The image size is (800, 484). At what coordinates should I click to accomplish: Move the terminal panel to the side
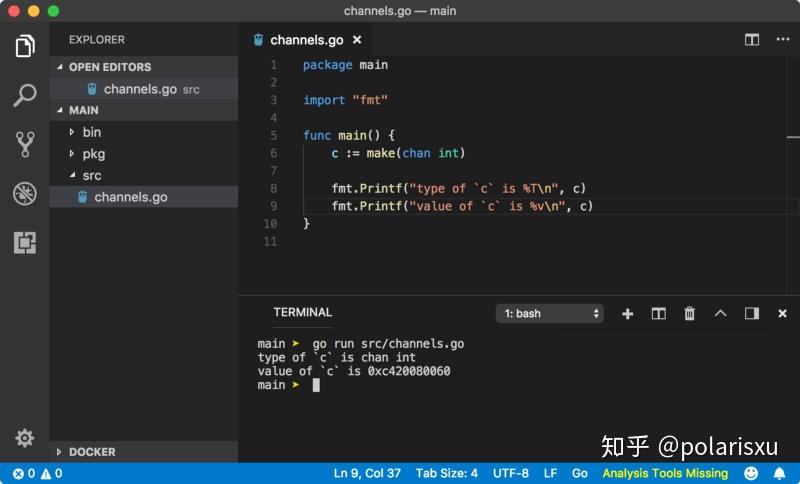[752, 313]
